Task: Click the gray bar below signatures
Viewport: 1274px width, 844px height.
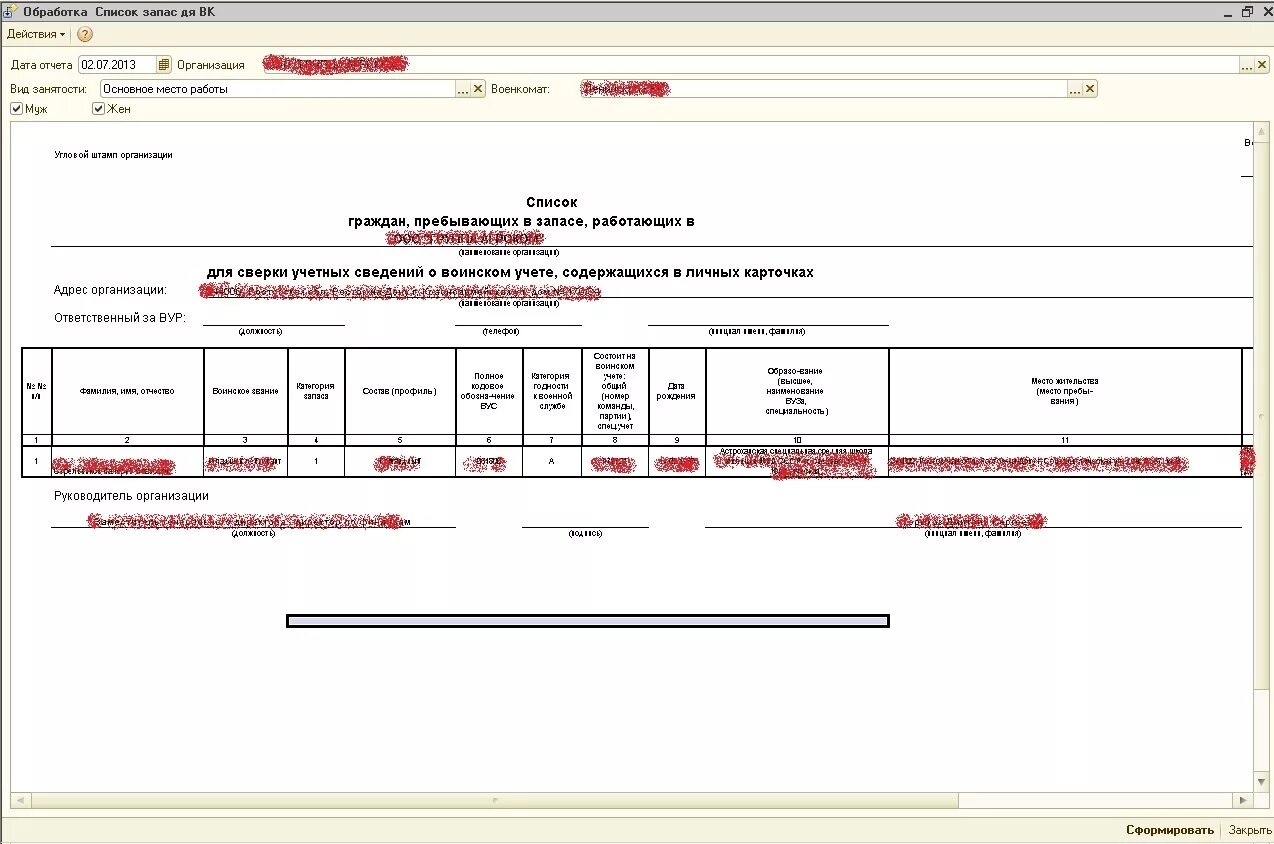Action: pos(588,621)
